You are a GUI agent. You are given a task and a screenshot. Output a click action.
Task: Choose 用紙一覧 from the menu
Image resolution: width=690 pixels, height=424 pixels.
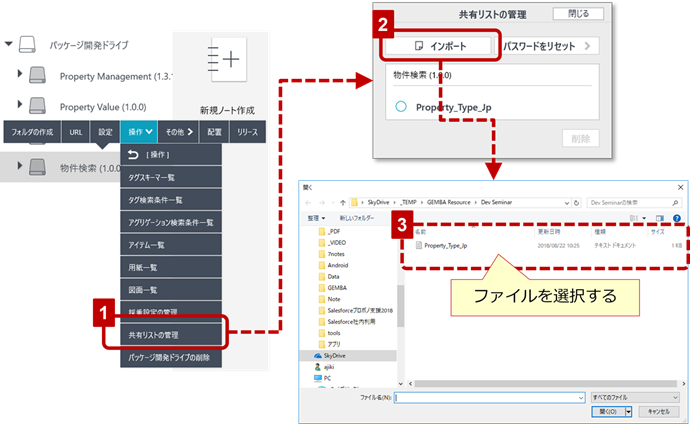tap(171, 267)
